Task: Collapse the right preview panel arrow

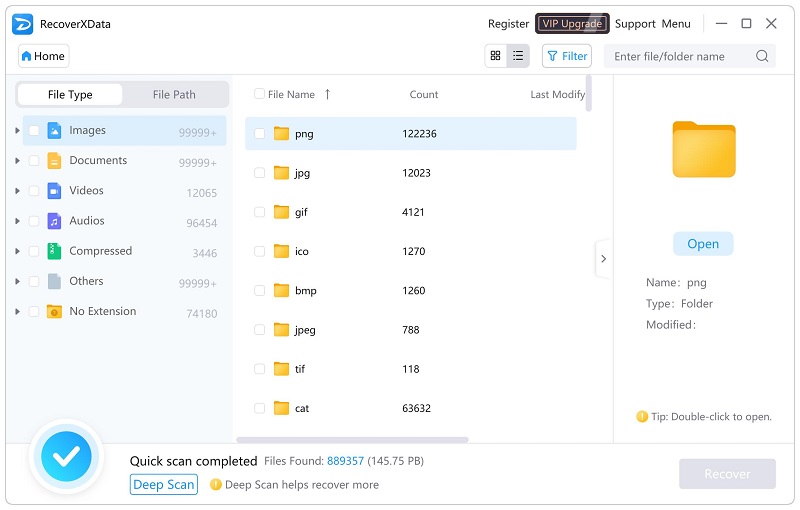Action: 602,259
